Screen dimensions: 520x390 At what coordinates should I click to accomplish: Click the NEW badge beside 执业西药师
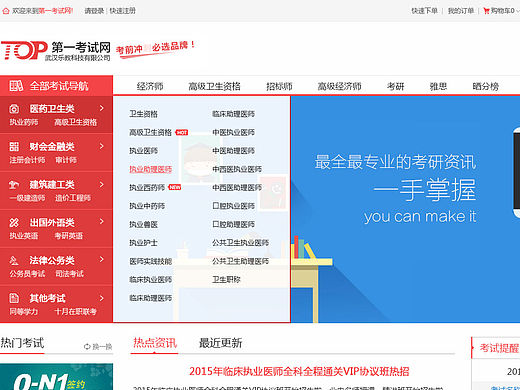click(x=175, y=187)
